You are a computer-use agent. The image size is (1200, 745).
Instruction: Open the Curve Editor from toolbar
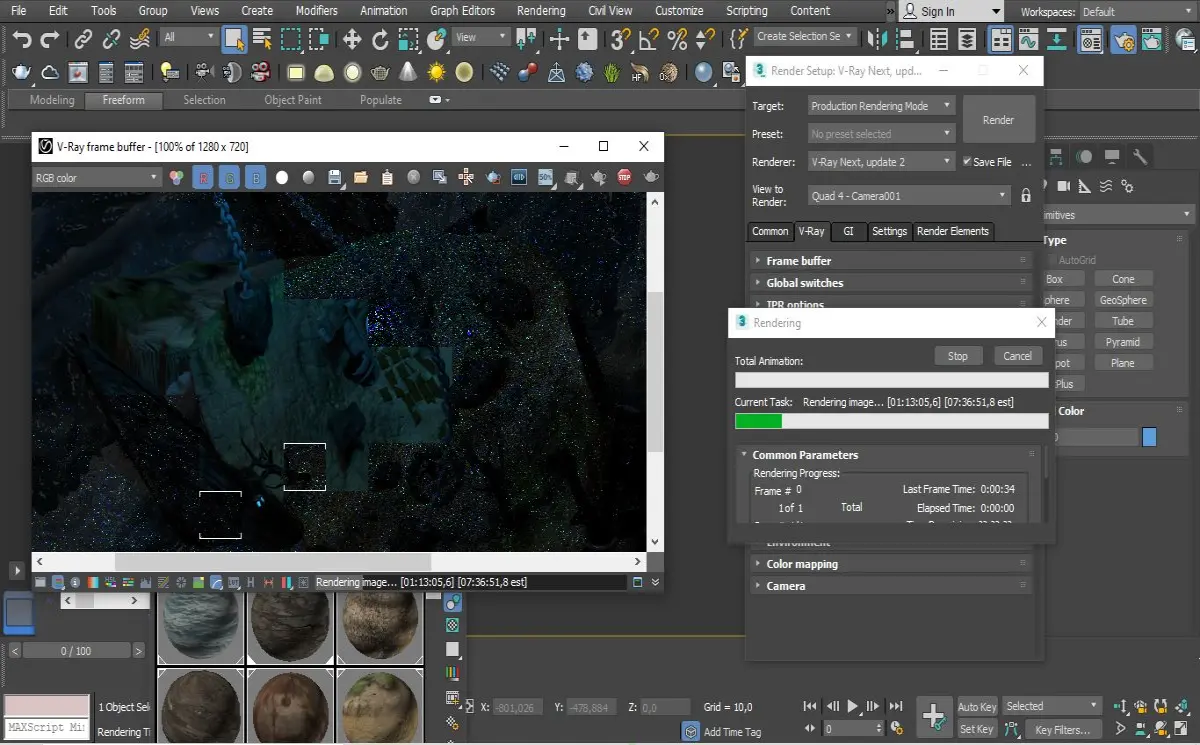pyautogui.click(x=1028, y=40)
